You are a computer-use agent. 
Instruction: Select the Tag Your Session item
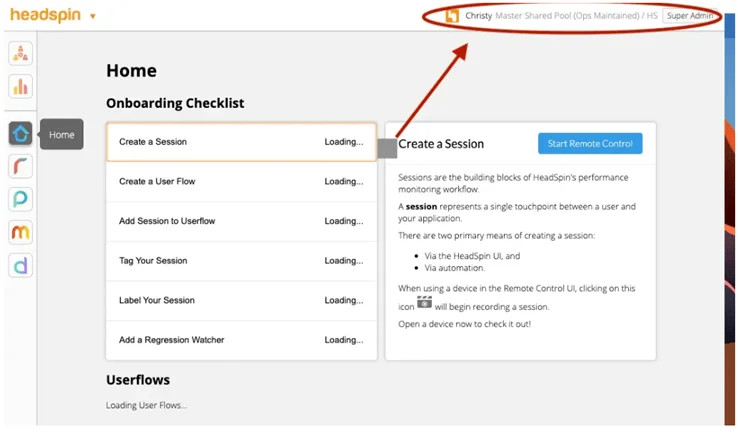point(241,261)
